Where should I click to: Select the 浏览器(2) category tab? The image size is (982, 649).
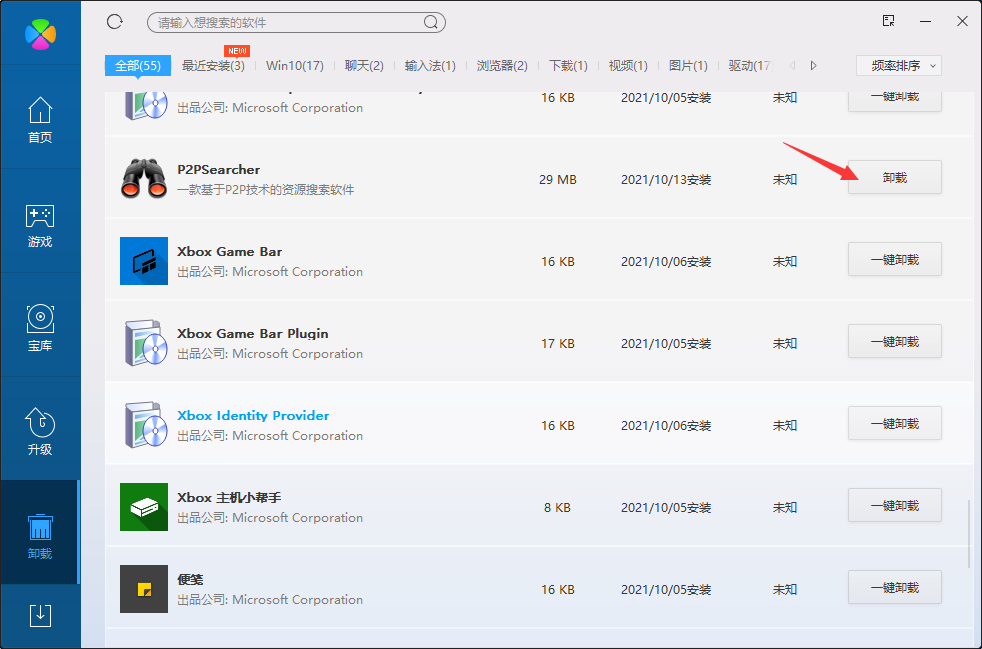(x=502, y=66)
